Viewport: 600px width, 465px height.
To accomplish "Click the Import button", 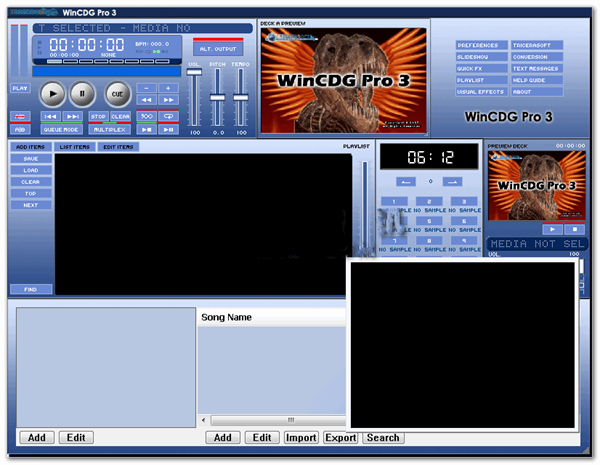I will [301, 437].
